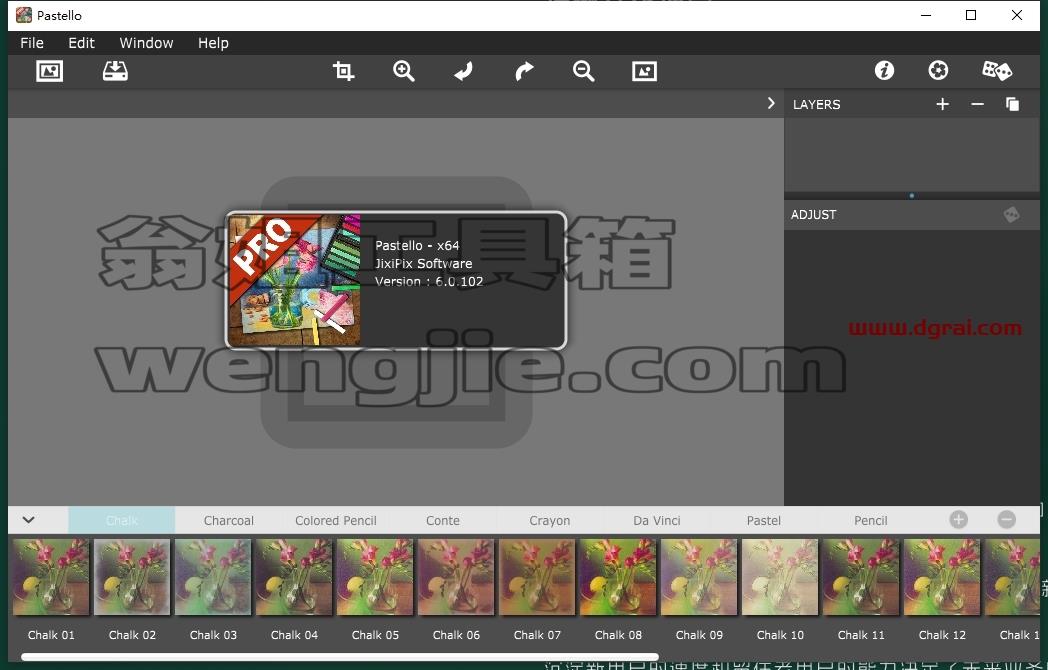Click the Pastello PRO splash image
Screen dimensions: 1048x670
(294, 280)
